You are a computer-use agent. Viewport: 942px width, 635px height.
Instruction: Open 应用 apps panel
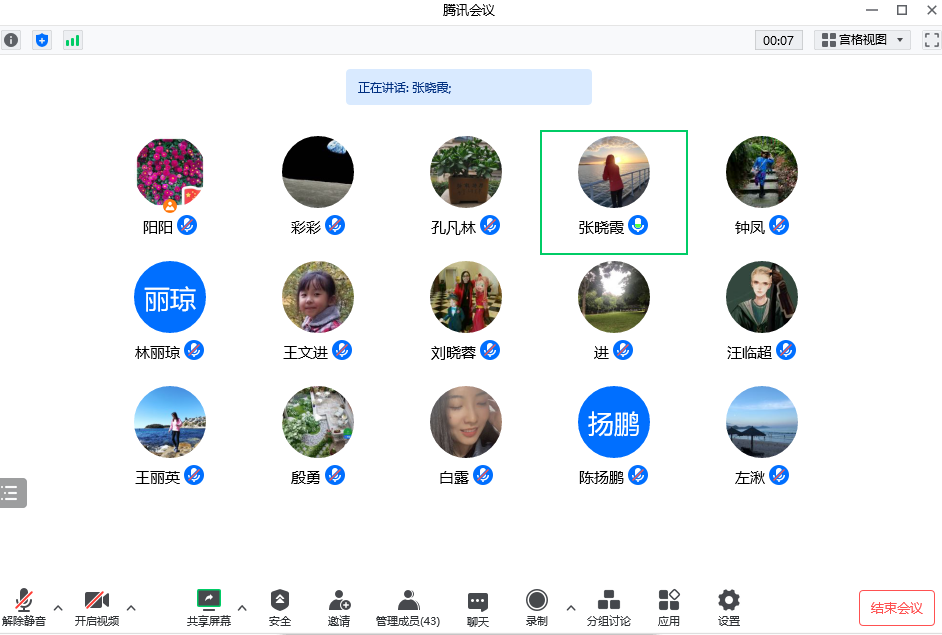(669, 607)
